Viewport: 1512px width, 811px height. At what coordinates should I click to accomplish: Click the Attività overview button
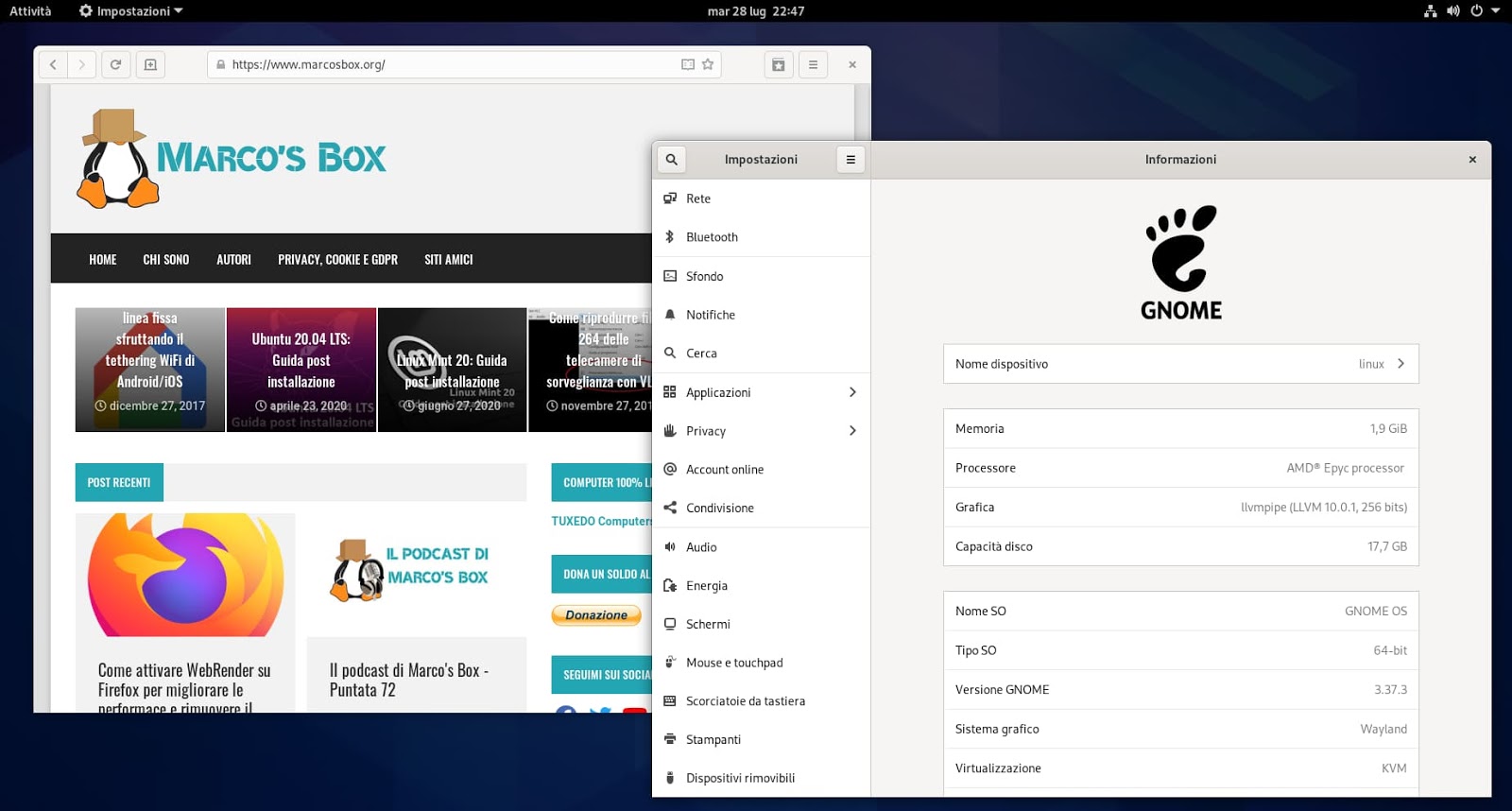coord(30,11)
